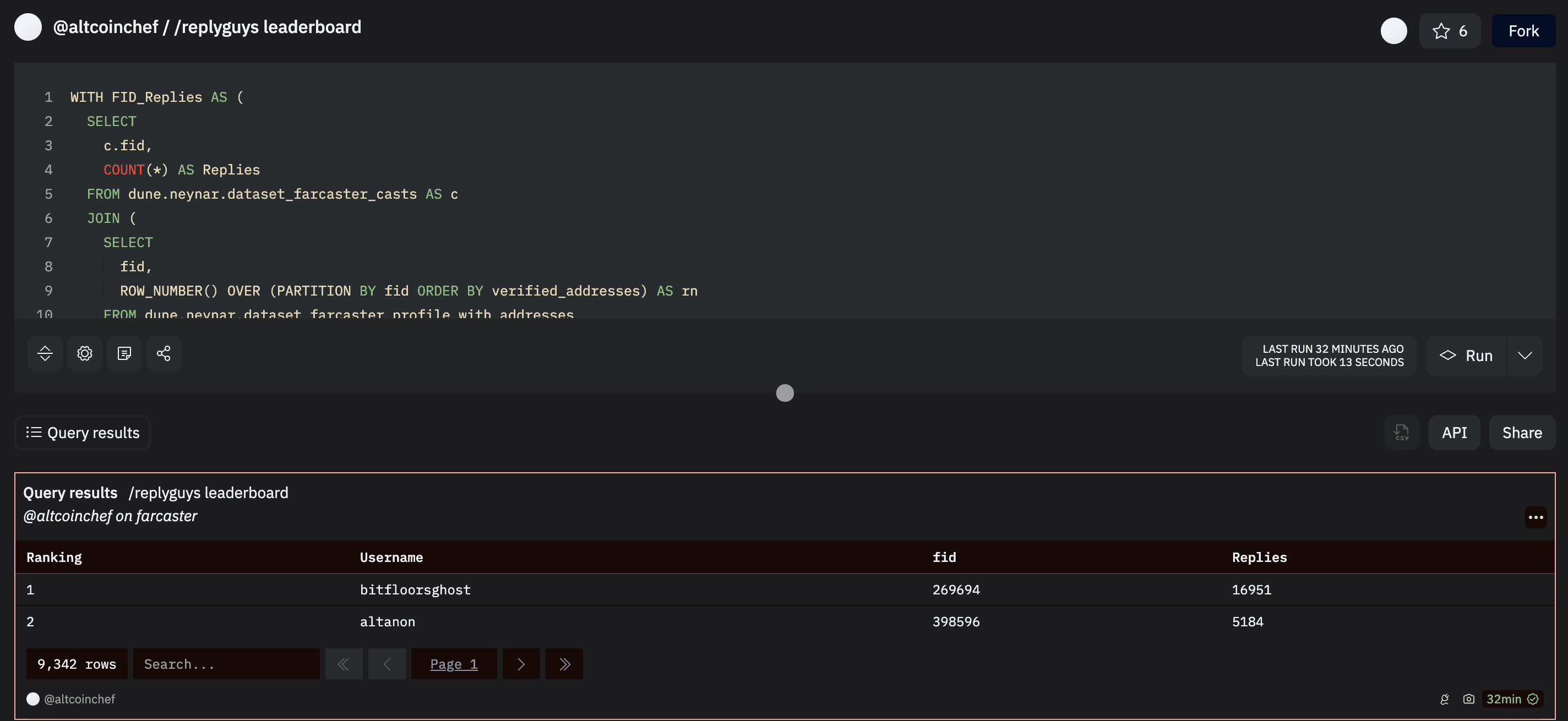The height and width of the screenshot is (721, 1568).
Task: Click the ROW_NUMBER() OVER line in editor
Action: pyautogui.click(x=409, y=291)
